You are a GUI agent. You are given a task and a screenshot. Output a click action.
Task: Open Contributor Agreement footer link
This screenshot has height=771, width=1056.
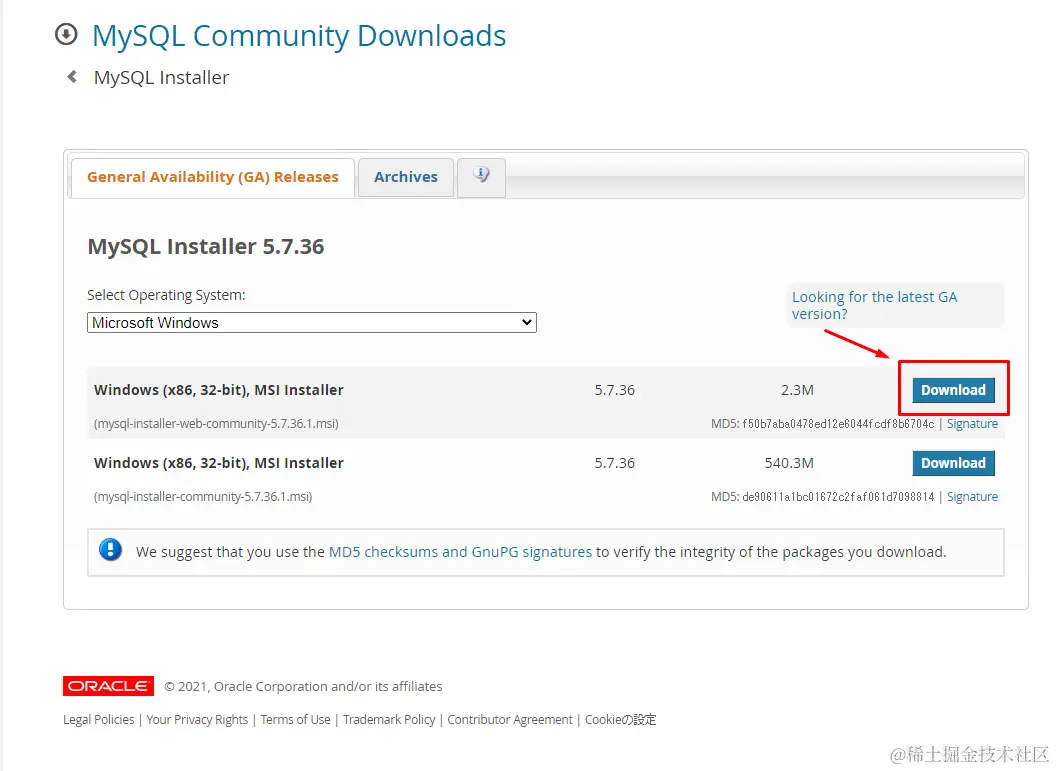510,719
